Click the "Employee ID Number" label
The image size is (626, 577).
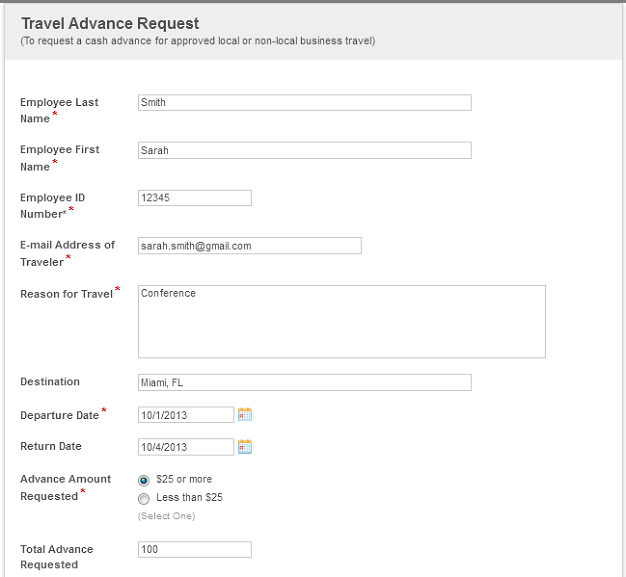pyautogui.click(x=52, y=206)
